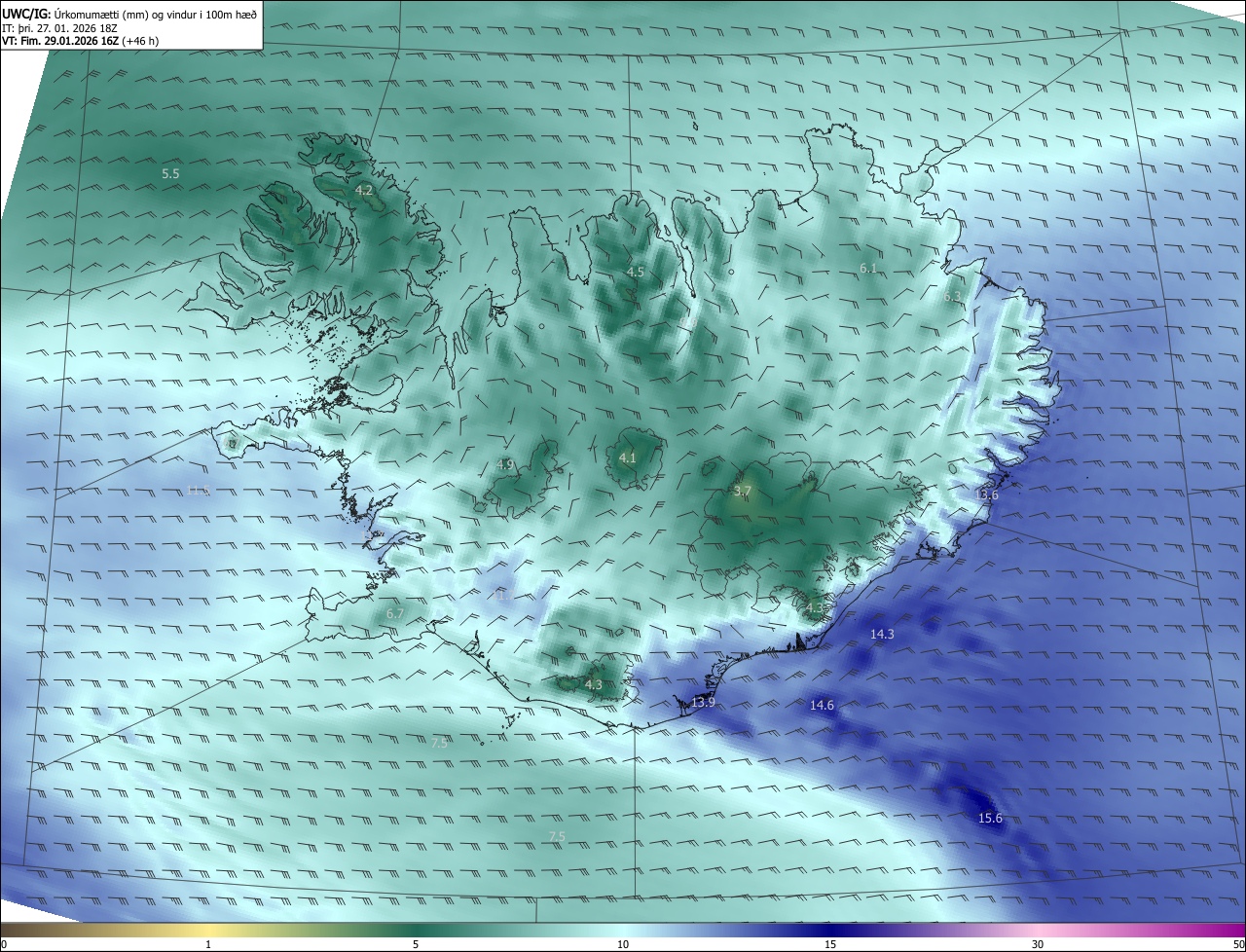
Task: Select the 14.3 value offshore southeast
Action: point(882,635)
